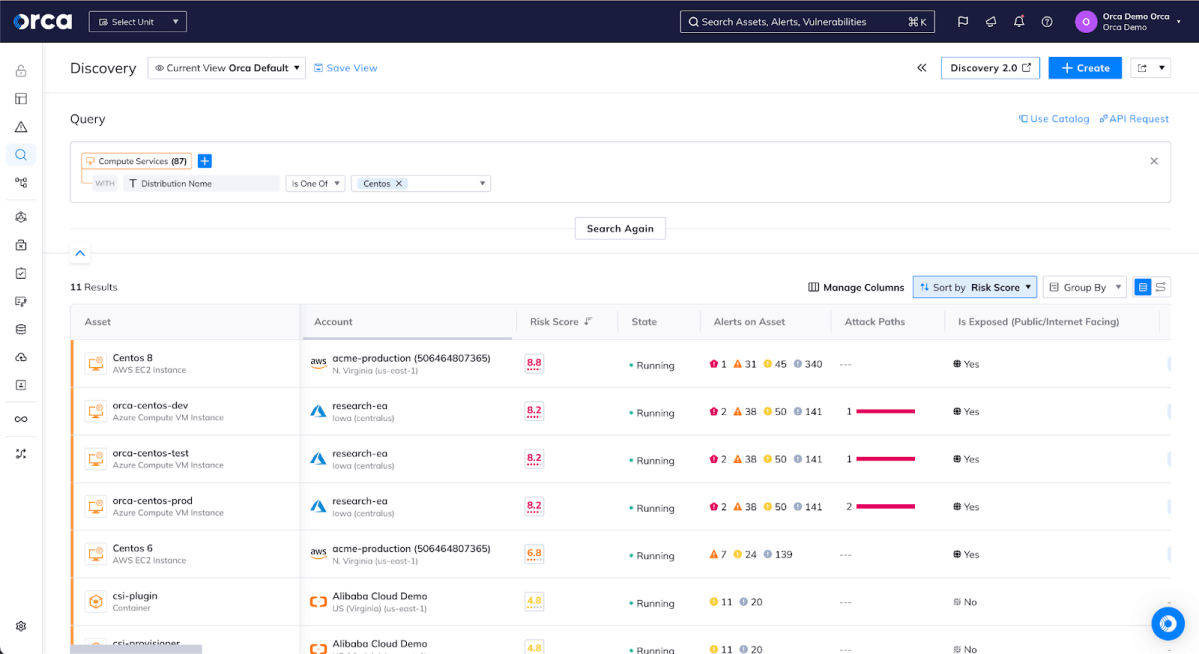Image resolution: width=1199 pixels, height=654 pixels.
Task: Close the query box with X
Action: click(1154, 161)
